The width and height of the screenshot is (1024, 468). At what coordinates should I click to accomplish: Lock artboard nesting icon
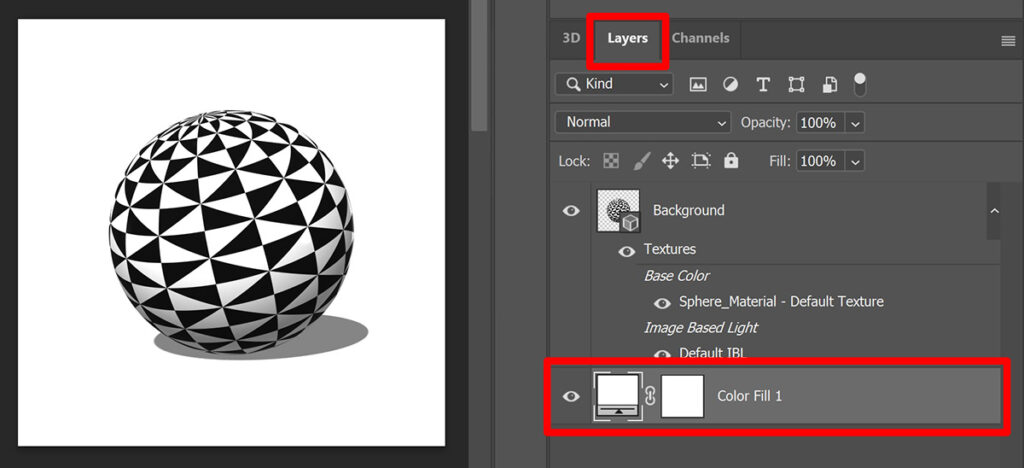point(701,161)
